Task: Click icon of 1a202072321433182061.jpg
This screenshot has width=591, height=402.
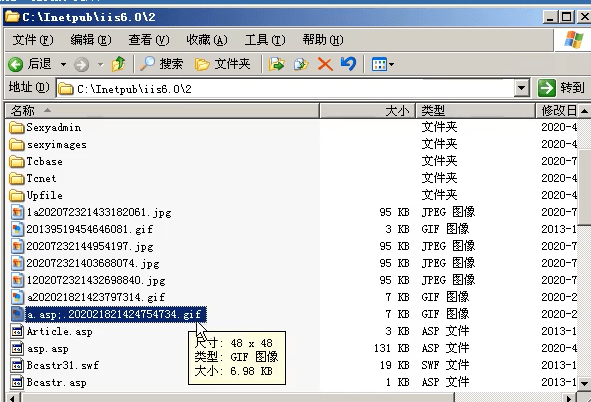Action: coord(17,212)
